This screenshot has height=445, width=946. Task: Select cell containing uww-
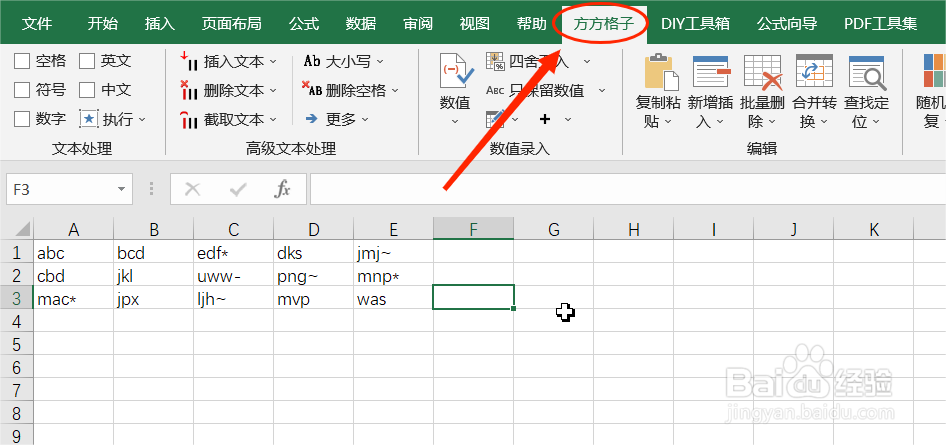tap(233, 276)
